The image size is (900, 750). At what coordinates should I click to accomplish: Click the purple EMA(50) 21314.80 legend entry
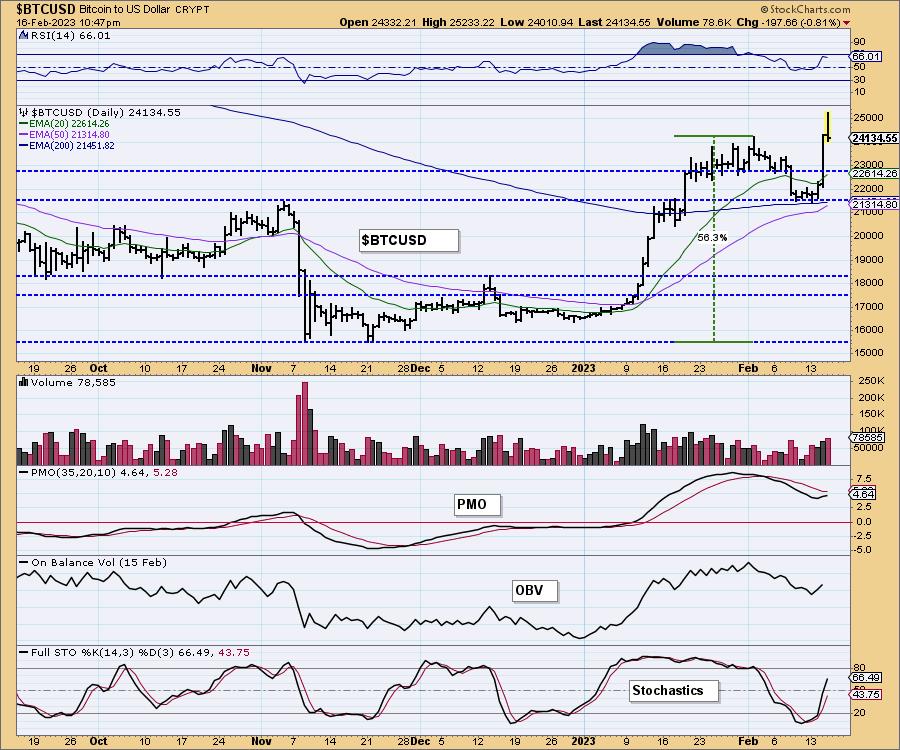64,134
